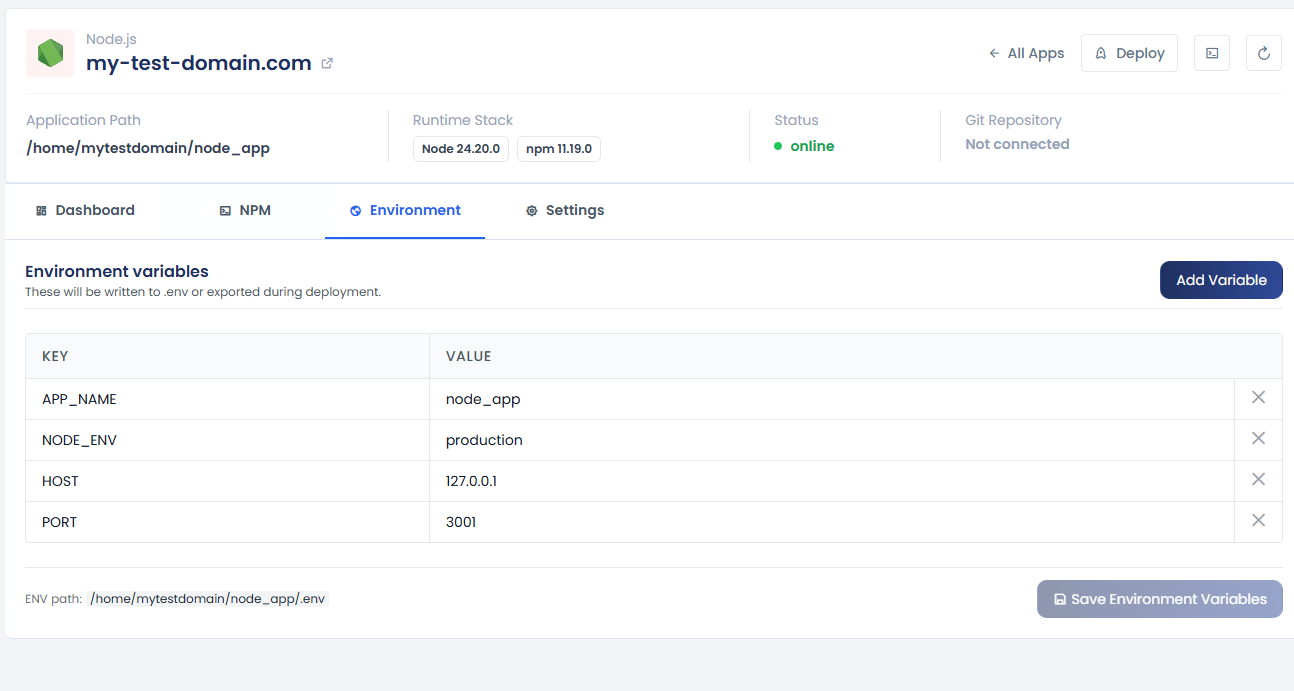The image size is (1294, 691).
Task: Edit the node_app value field
Action: click(832, 399)
